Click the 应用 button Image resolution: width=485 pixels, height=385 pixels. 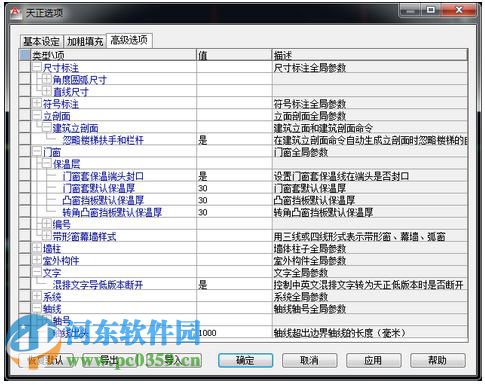pos(373,360)
